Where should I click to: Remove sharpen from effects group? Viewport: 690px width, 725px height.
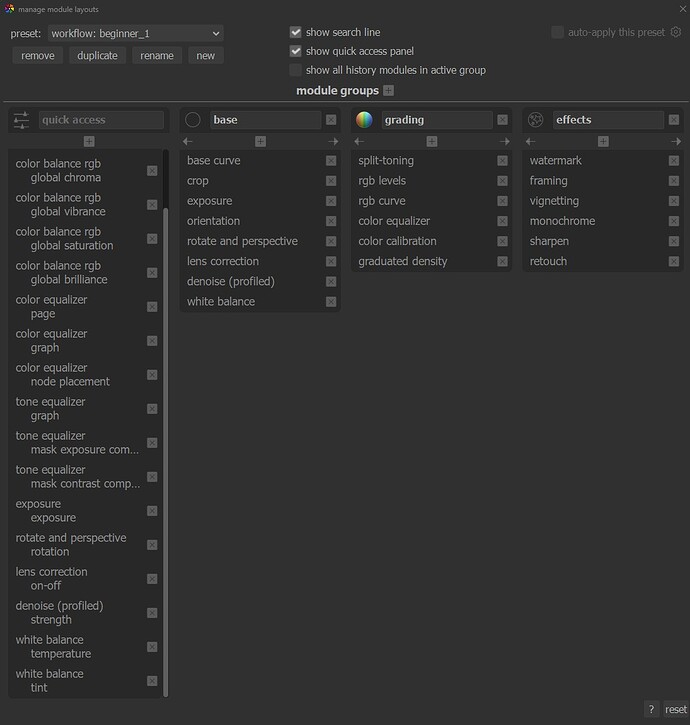coord(674,241)
